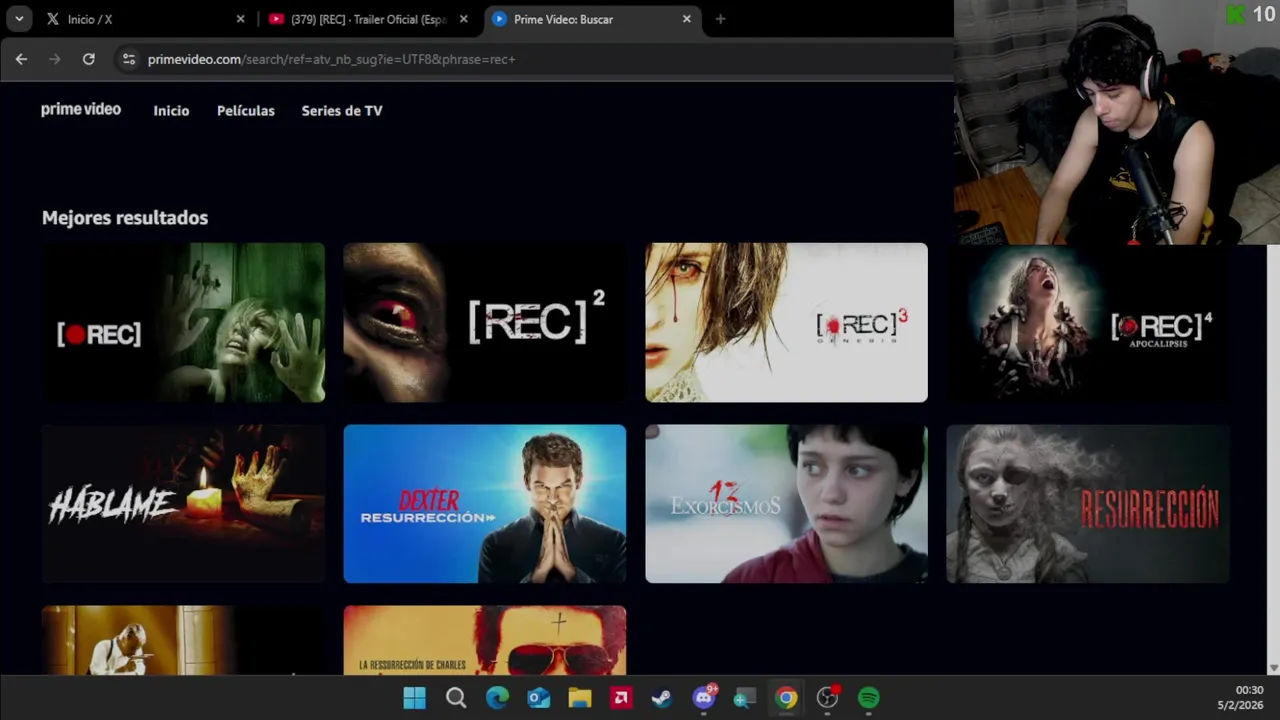Open AMD Software from taskbar
Image resolution: width=1280 pixels, height=720 pixels.
pyautogui.click(x=621, y=698)
